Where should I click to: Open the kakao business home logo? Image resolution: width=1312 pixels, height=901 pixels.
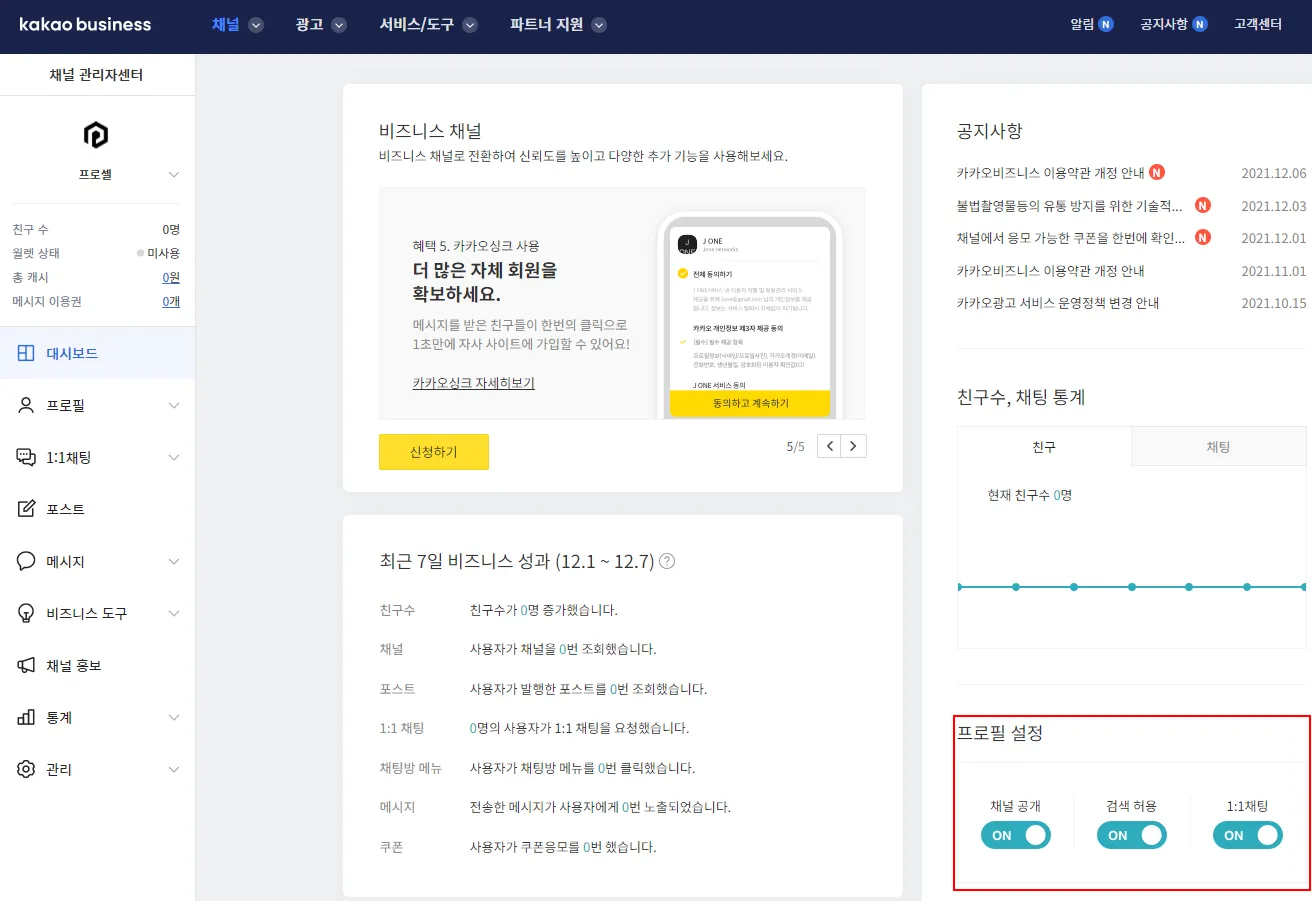pos(85,24)
